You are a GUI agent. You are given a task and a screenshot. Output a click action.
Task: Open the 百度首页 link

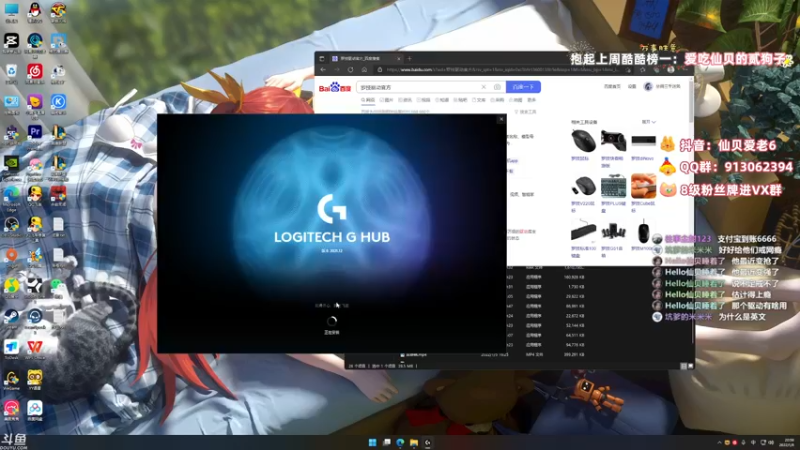[612, 86]
